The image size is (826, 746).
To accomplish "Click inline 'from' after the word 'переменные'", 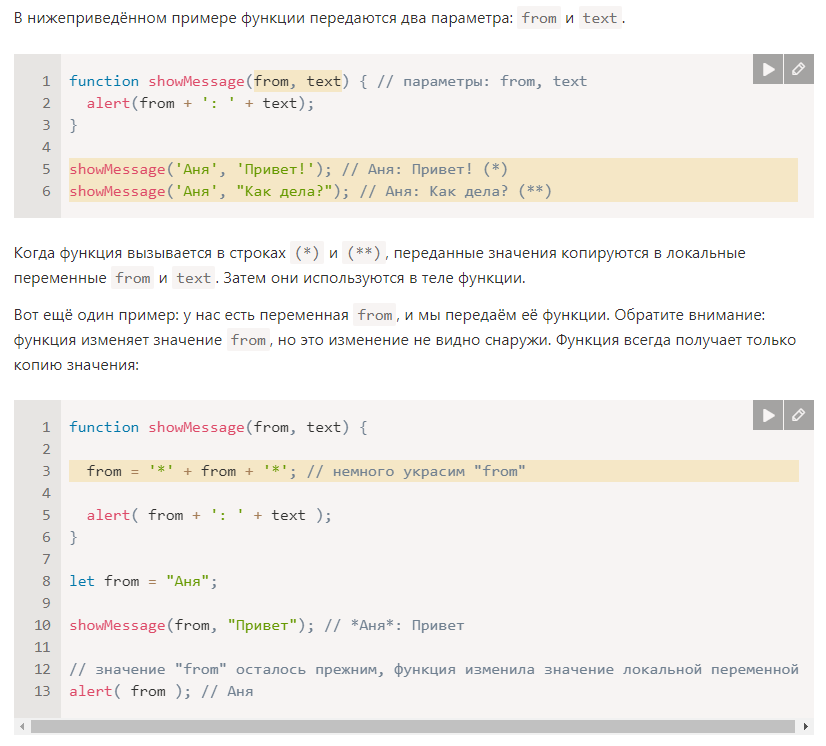I will point(133,278).
